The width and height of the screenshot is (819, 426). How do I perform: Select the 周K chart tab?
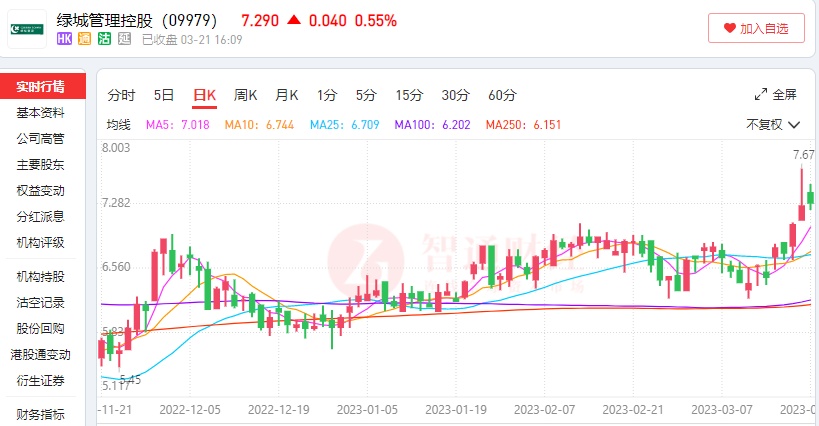pos(245,96)
